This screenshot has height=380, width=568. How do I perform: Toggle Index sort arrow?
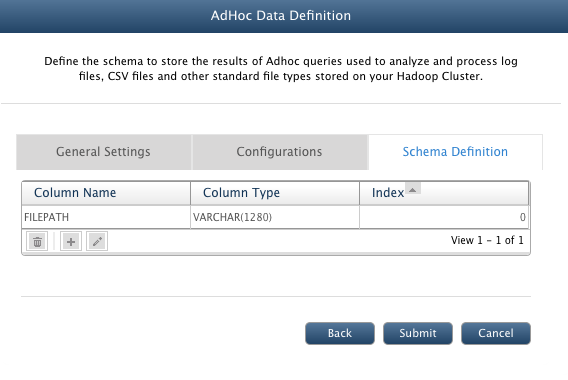(413, 189)
